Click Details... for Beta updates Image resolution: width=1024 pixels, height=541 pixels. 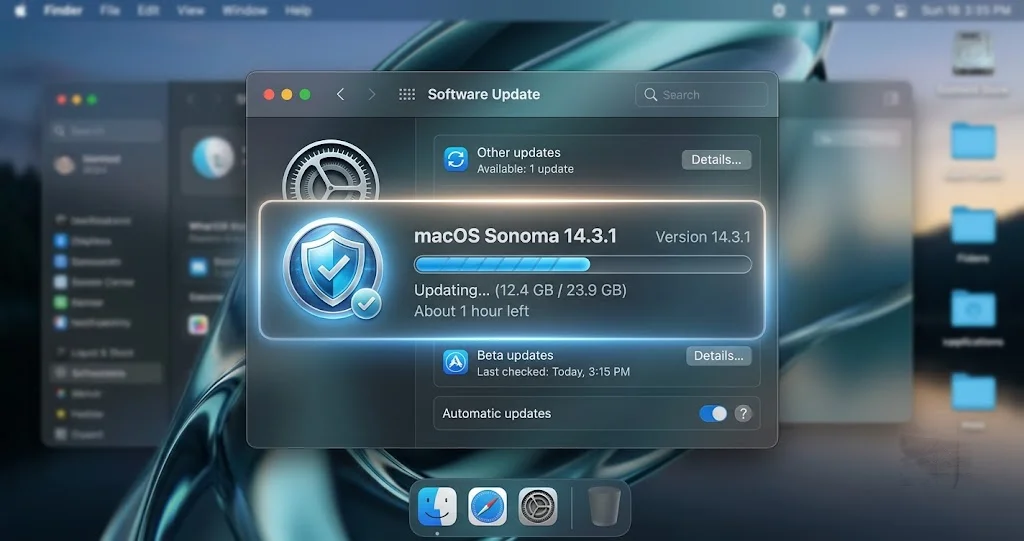click(x=718, y=356)
